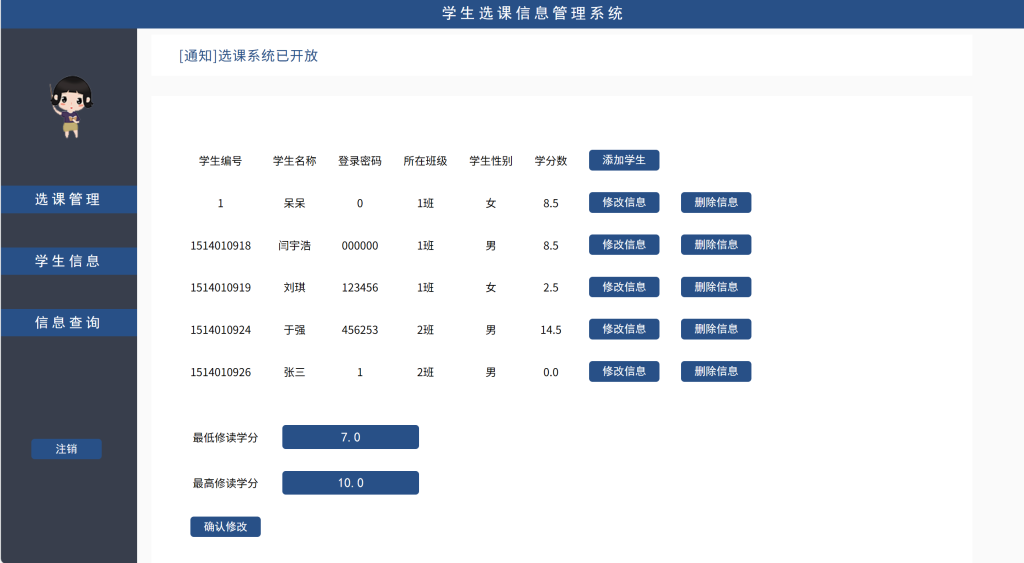Click the 添加学生 button
The width and height of the screenshot is (1024, 563).
[624, 160]
